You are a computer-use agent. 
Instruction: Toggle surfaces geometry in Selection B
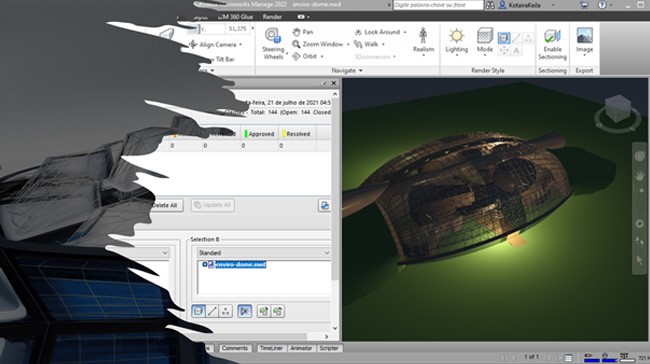pos(199,311)
